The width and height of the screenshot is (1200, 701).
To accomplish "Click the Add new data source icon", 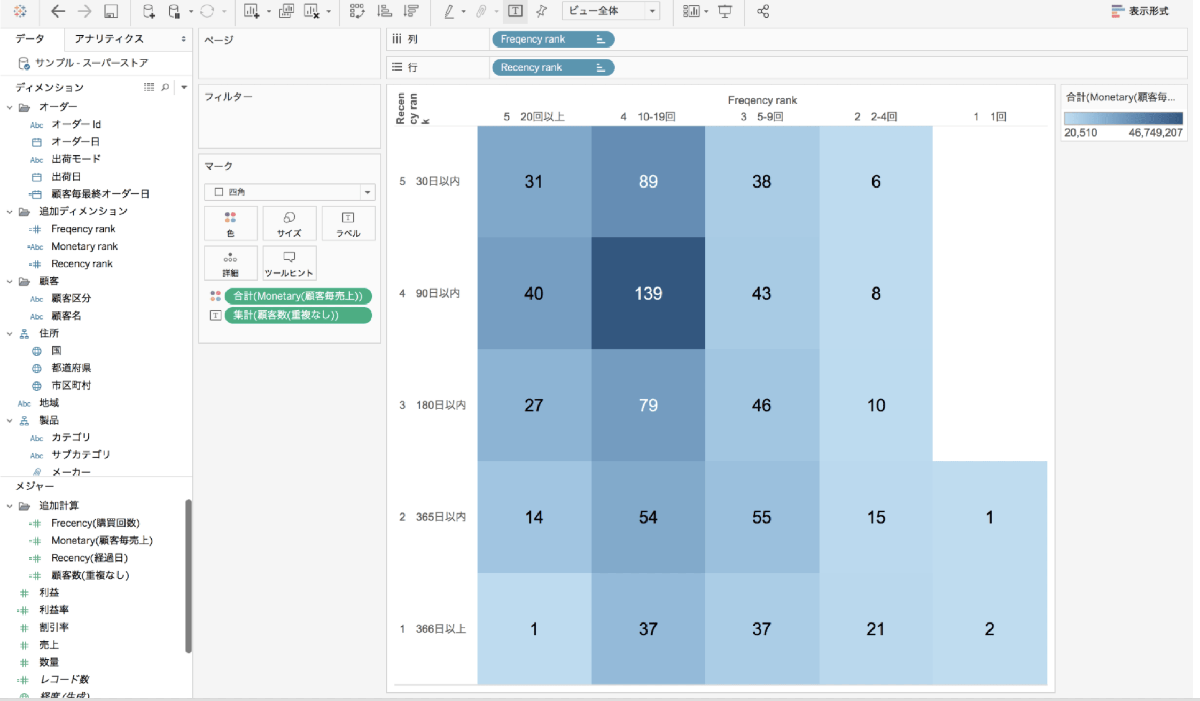I will [x=148, y=12].
